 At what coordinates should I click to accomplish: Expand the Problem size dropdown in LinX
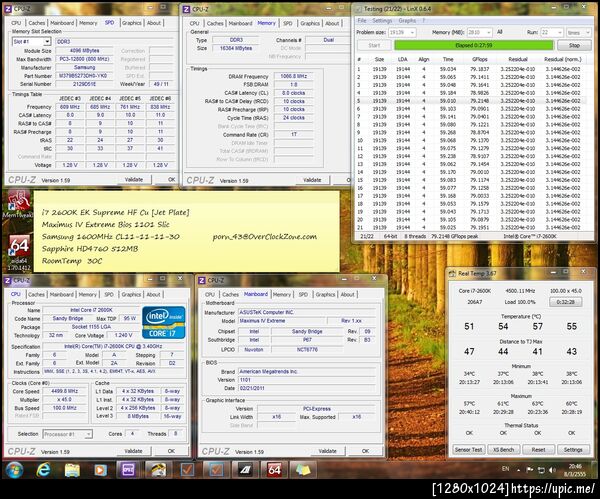pyautogui.click(x=412, y=33)
